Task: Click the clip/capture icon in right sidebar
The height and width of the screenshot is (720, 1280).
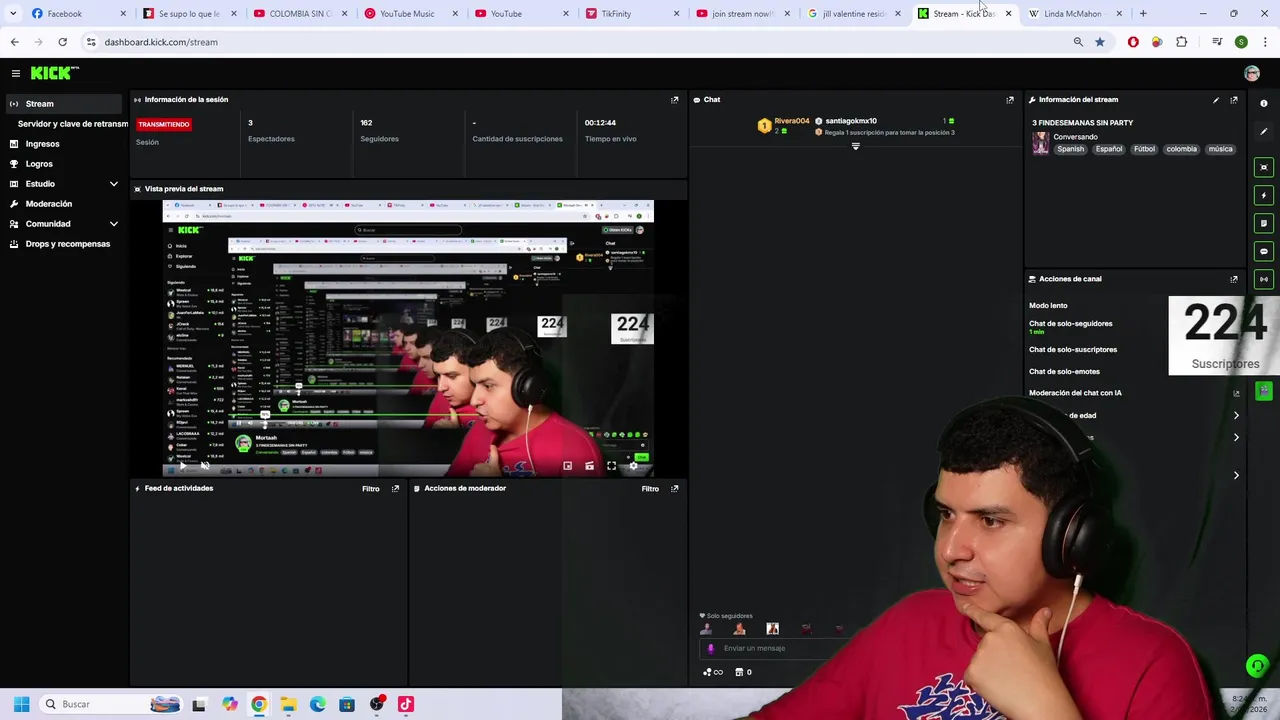Action: coord(1264,167)
